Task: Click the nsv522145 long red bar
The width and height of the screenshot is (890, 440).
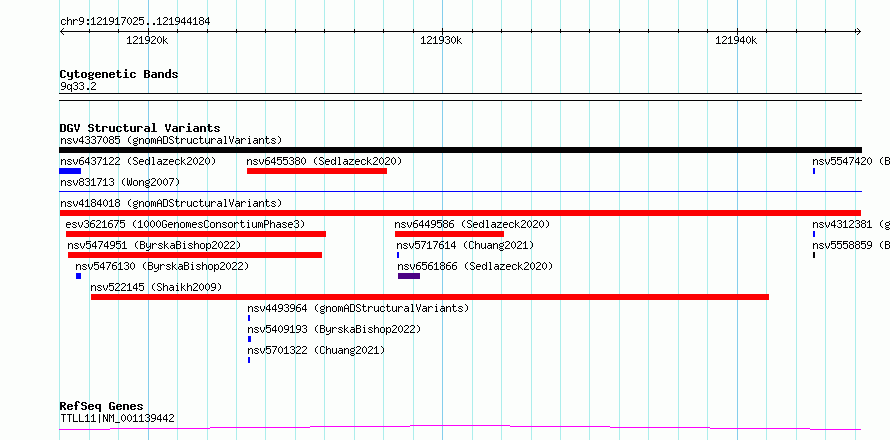Action: [x=430, y=297]
